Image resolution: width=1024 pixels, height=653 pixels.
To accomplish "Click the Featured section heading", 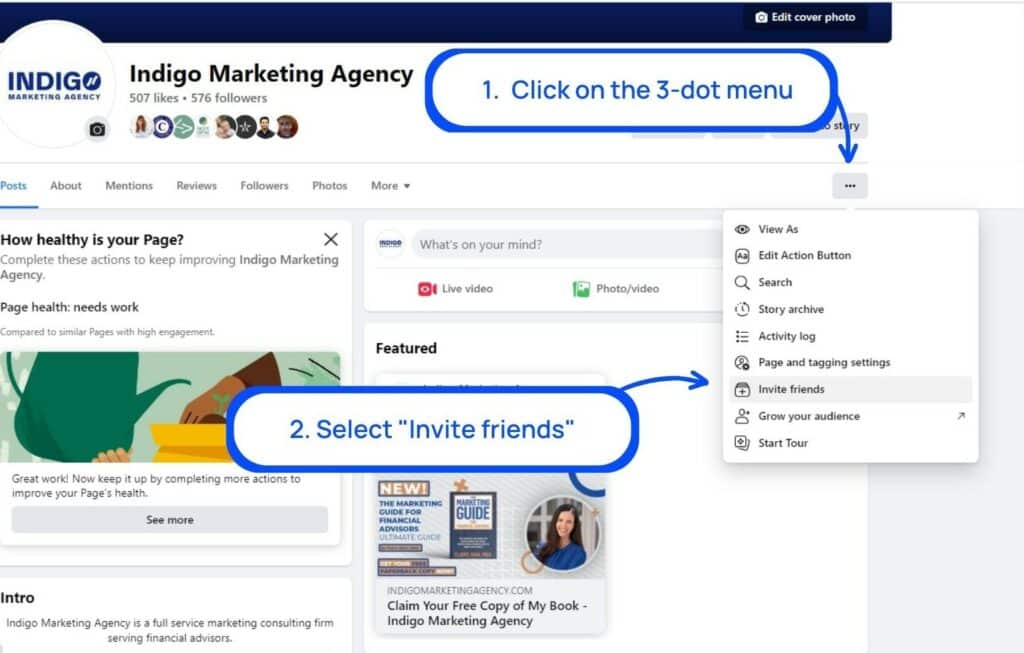I will pos(406,349).
